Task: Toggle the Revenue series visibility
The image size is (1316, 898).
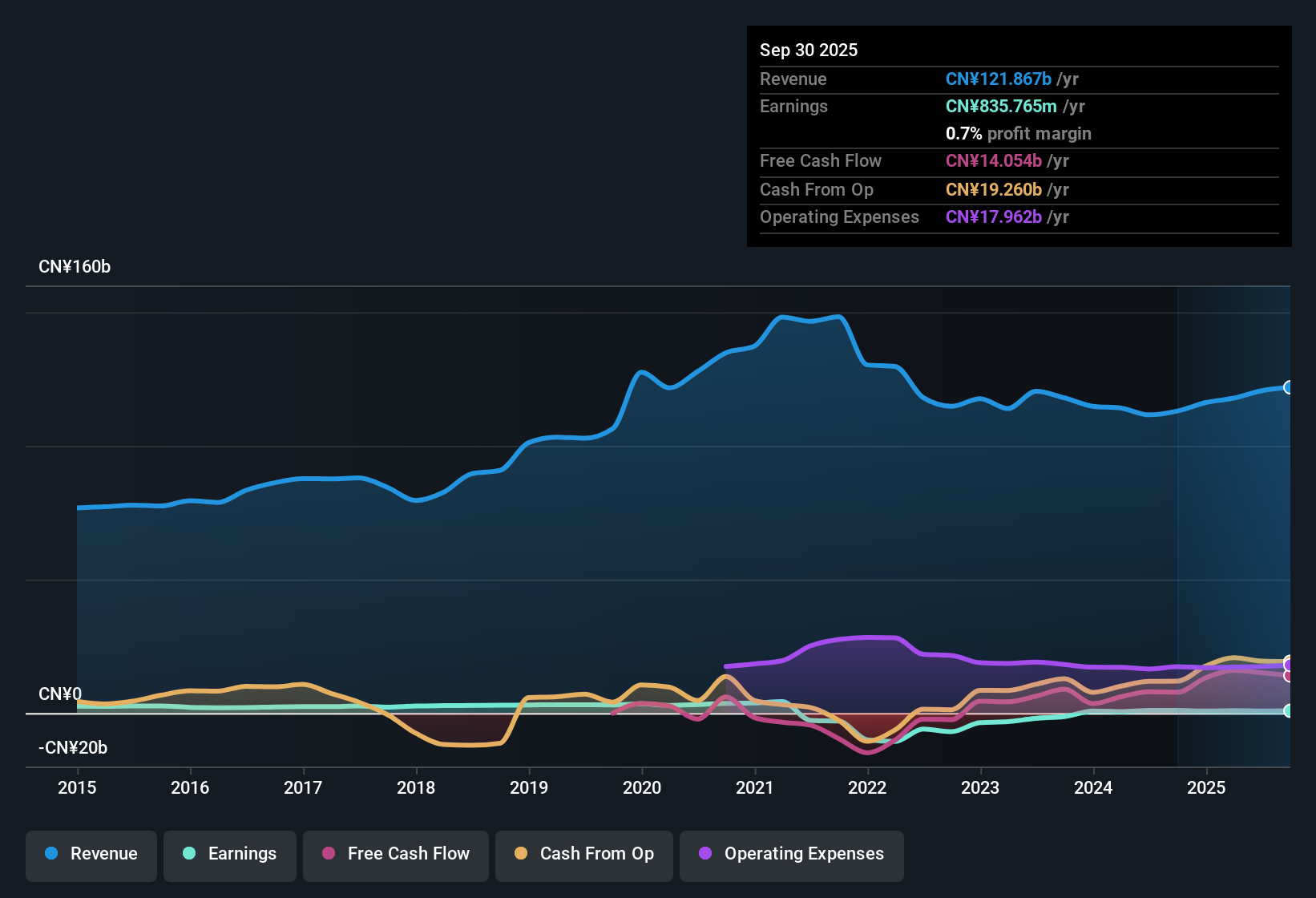Action: (x=91, y=856)
